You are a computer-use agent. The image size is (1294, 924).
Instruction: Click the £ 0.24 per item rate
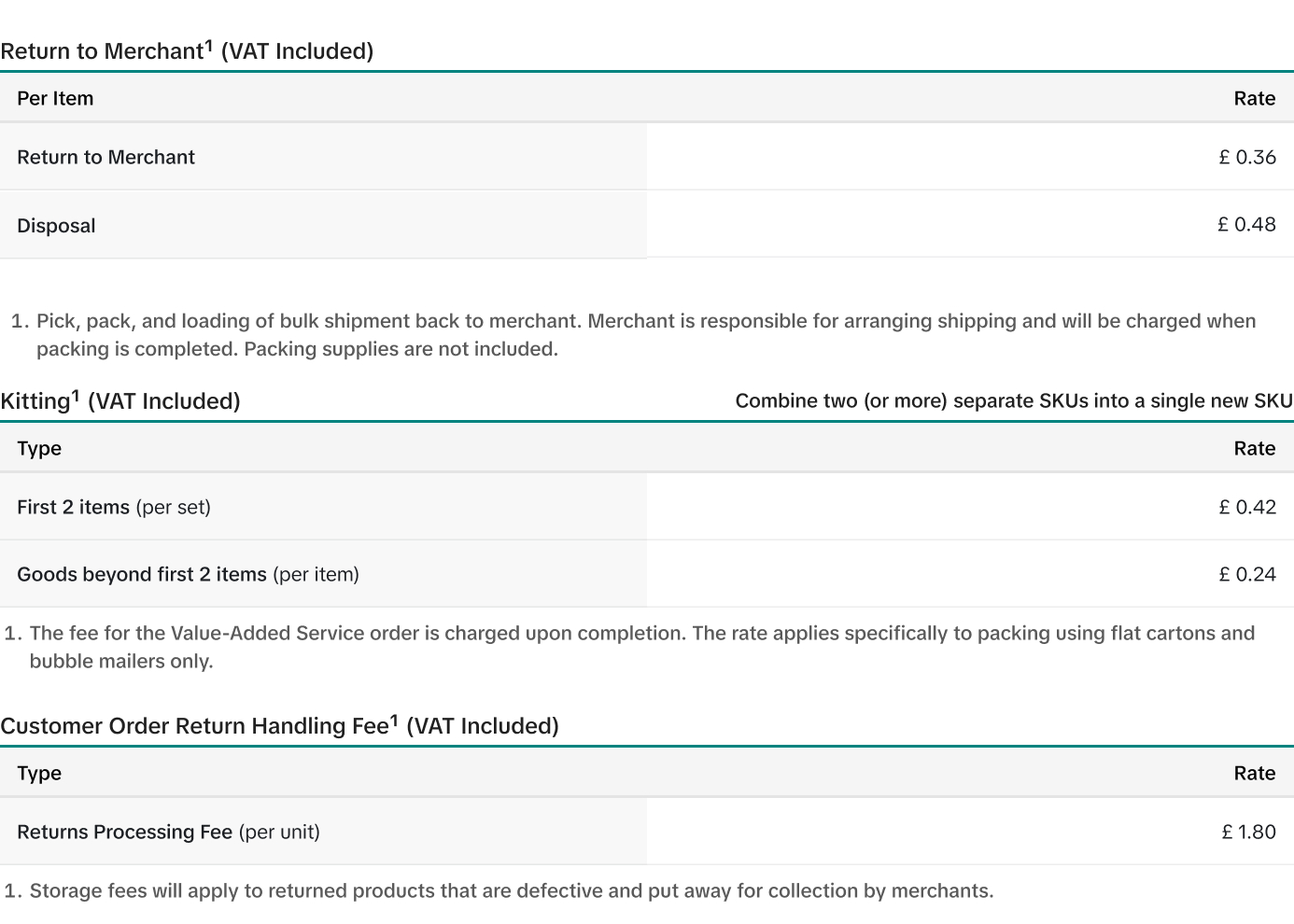pos(1247,574)
